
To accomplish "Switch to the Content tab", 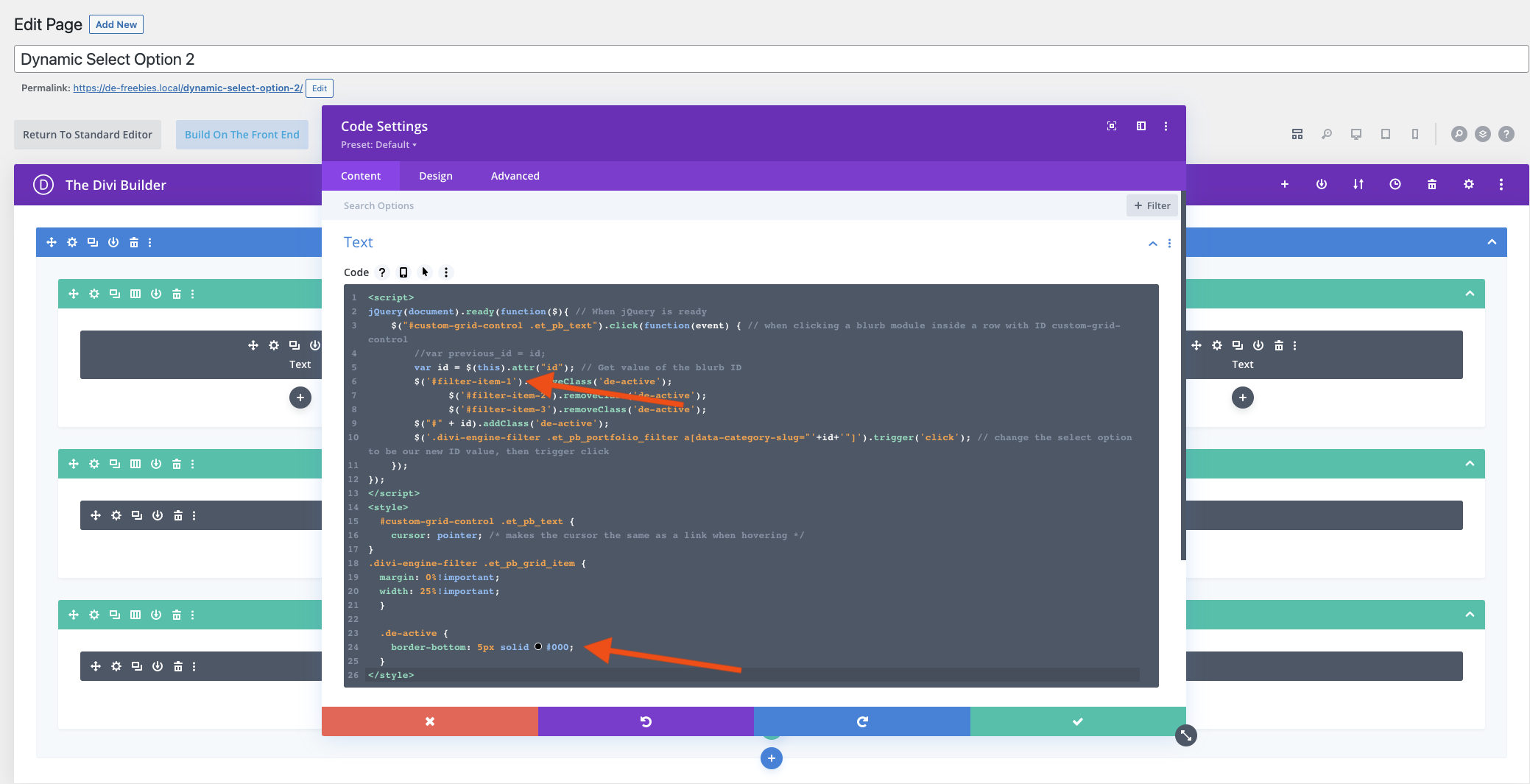I will click(x=361, y=176).
